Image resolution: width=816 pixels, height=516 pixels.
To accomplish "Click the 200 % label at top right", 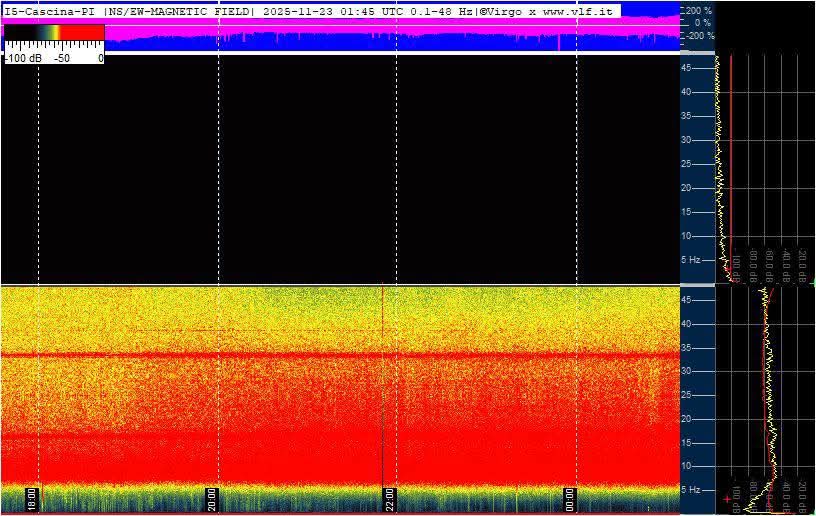I will tap(698, 10).
